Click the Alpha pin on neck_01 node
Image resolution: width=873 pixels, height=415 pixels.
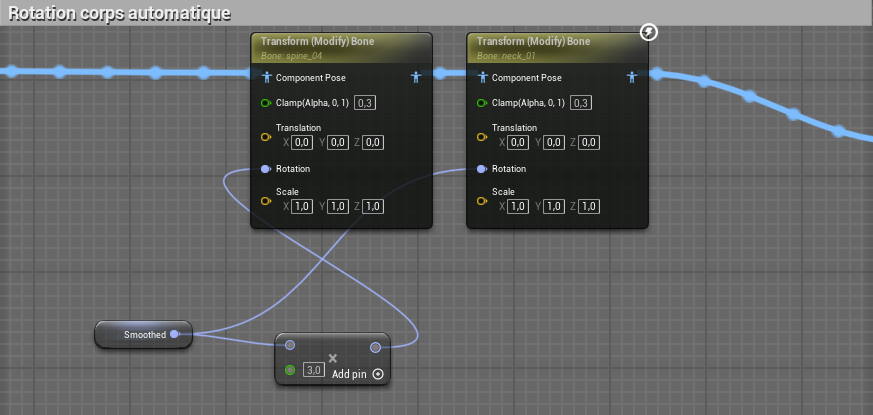[x=482, y=103]
